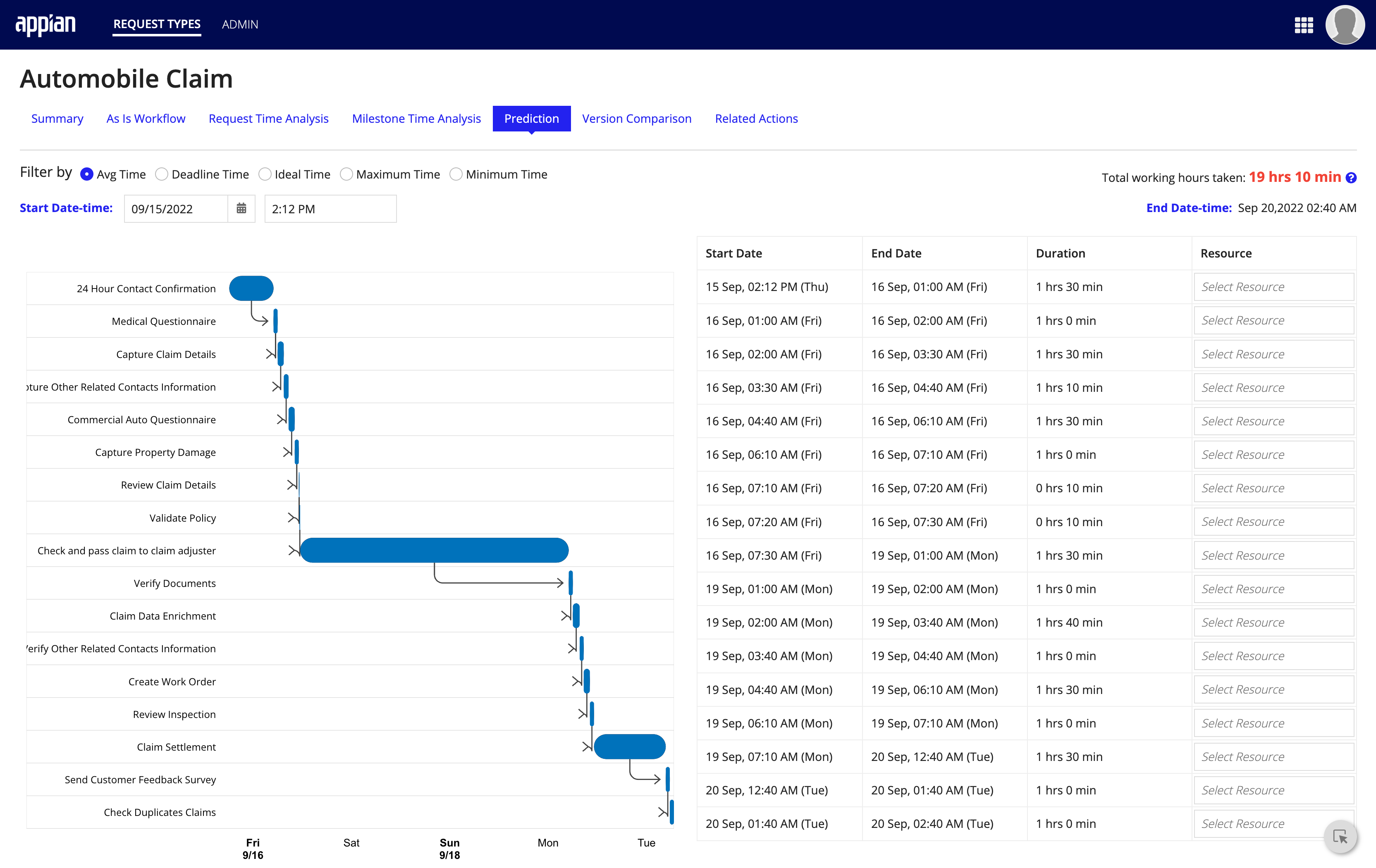
Task: Open the apps grid navigation icon
Action: point(1303,24)
